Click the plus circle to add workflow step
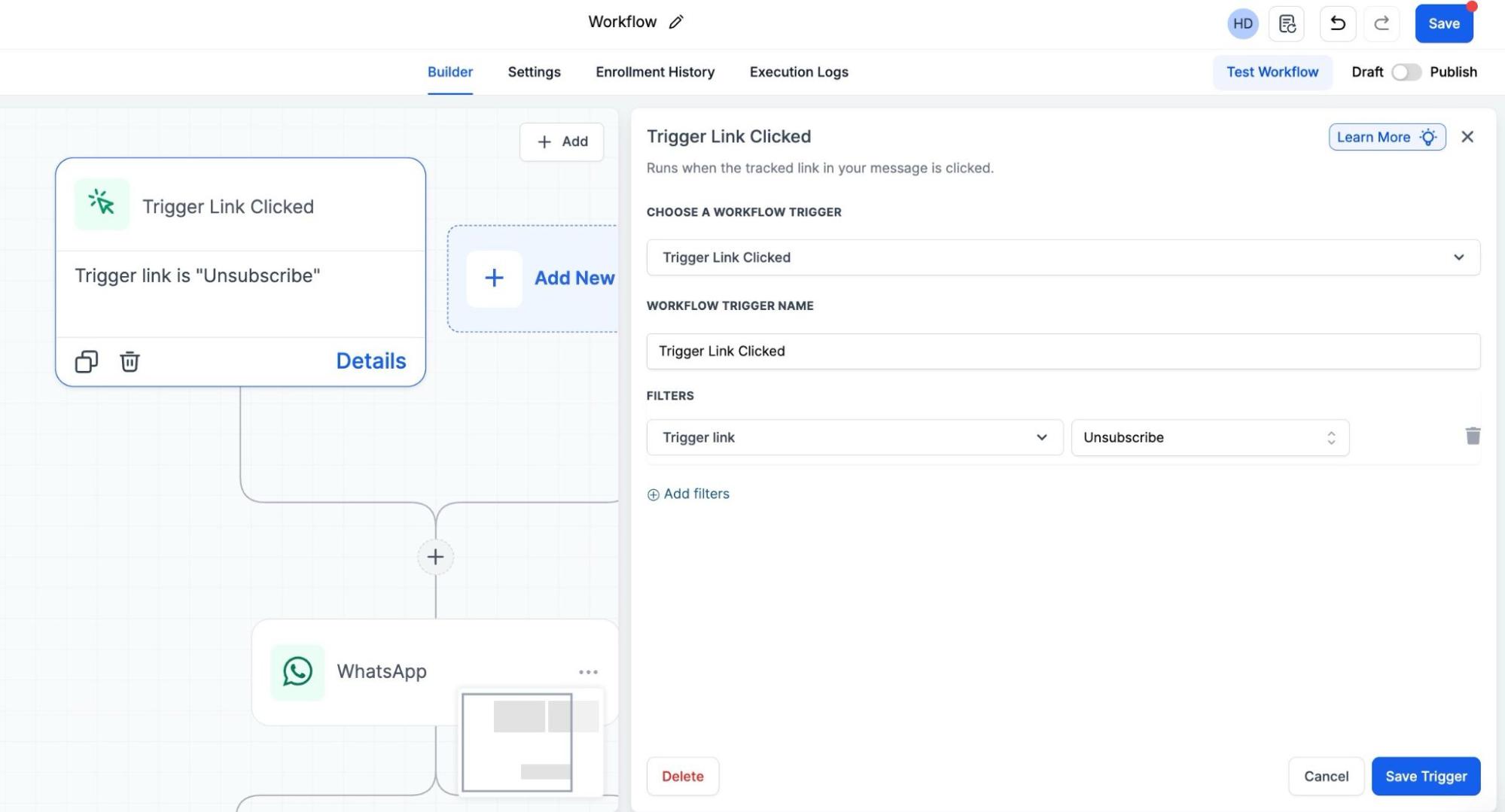Viewport: 1505px width, 812px height. pyautogui.click(x=435, y=557)
